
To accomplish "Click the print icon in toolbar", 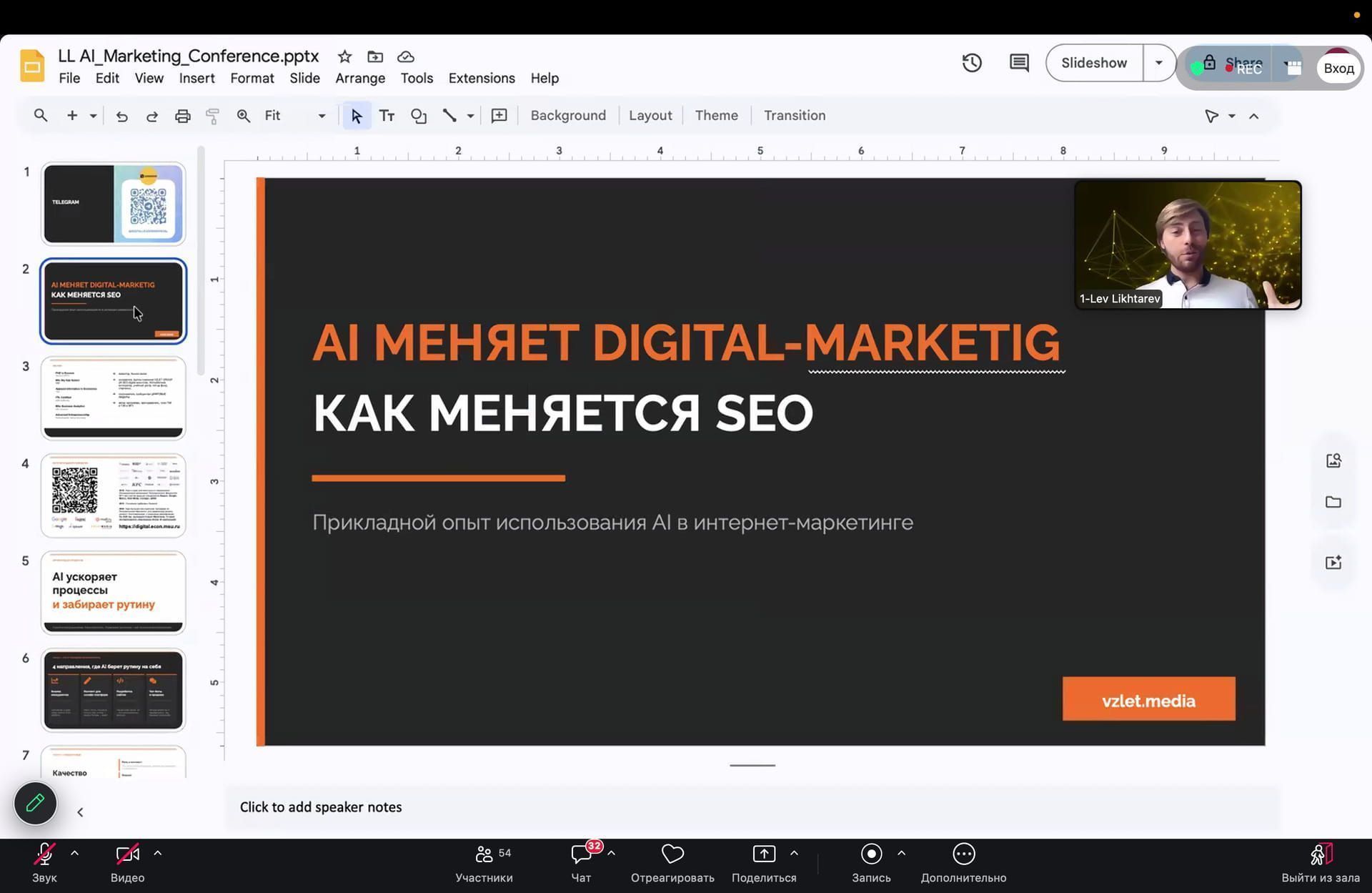I will coord(183,116).
